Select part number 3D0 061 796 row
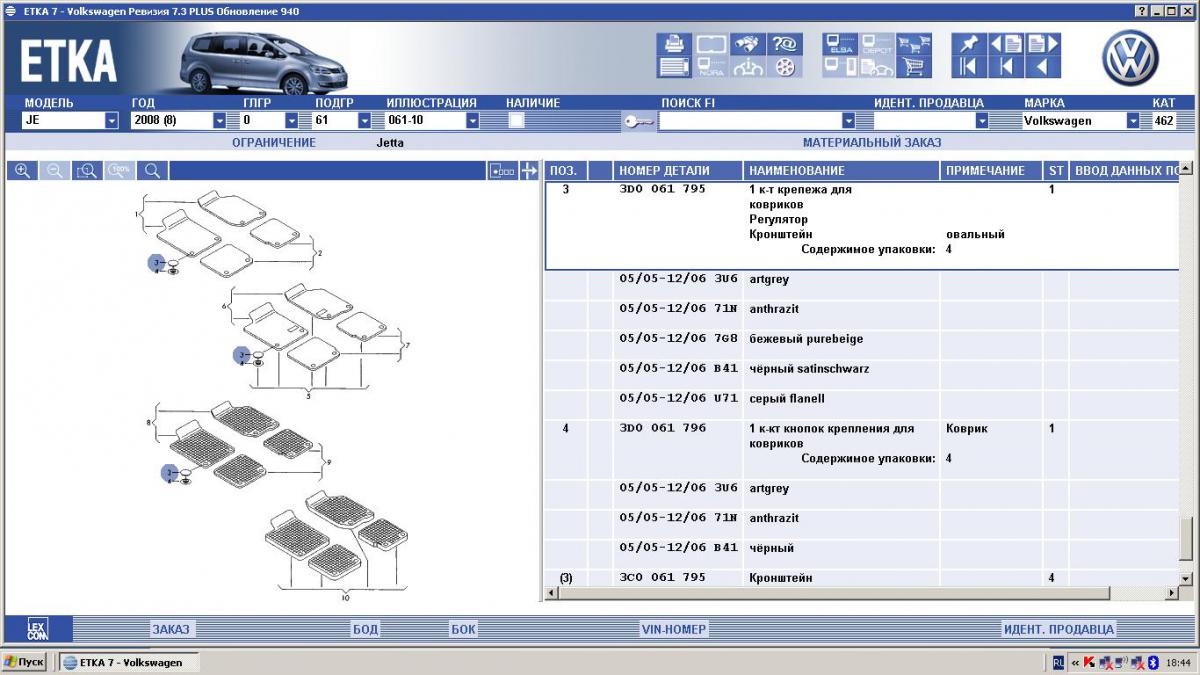 [x=862, y=449]
